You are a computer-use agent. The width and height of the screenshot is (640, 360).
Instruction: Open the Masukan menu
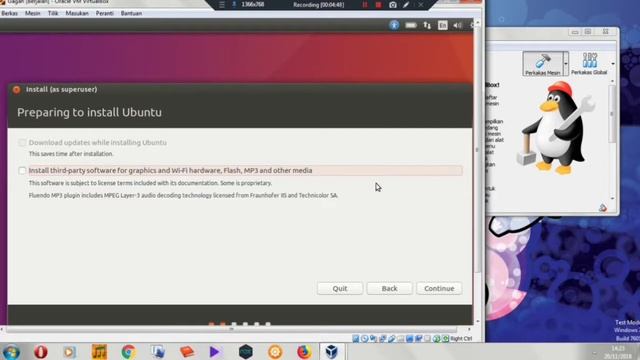tap(77, 13)
